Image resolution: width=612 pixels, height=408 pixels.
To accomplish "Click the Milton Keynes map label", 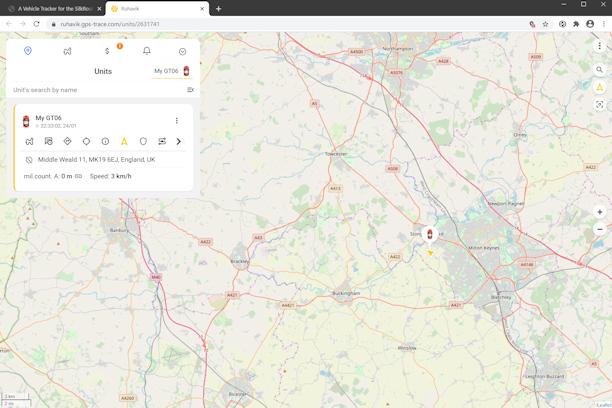I will (484, 248).
